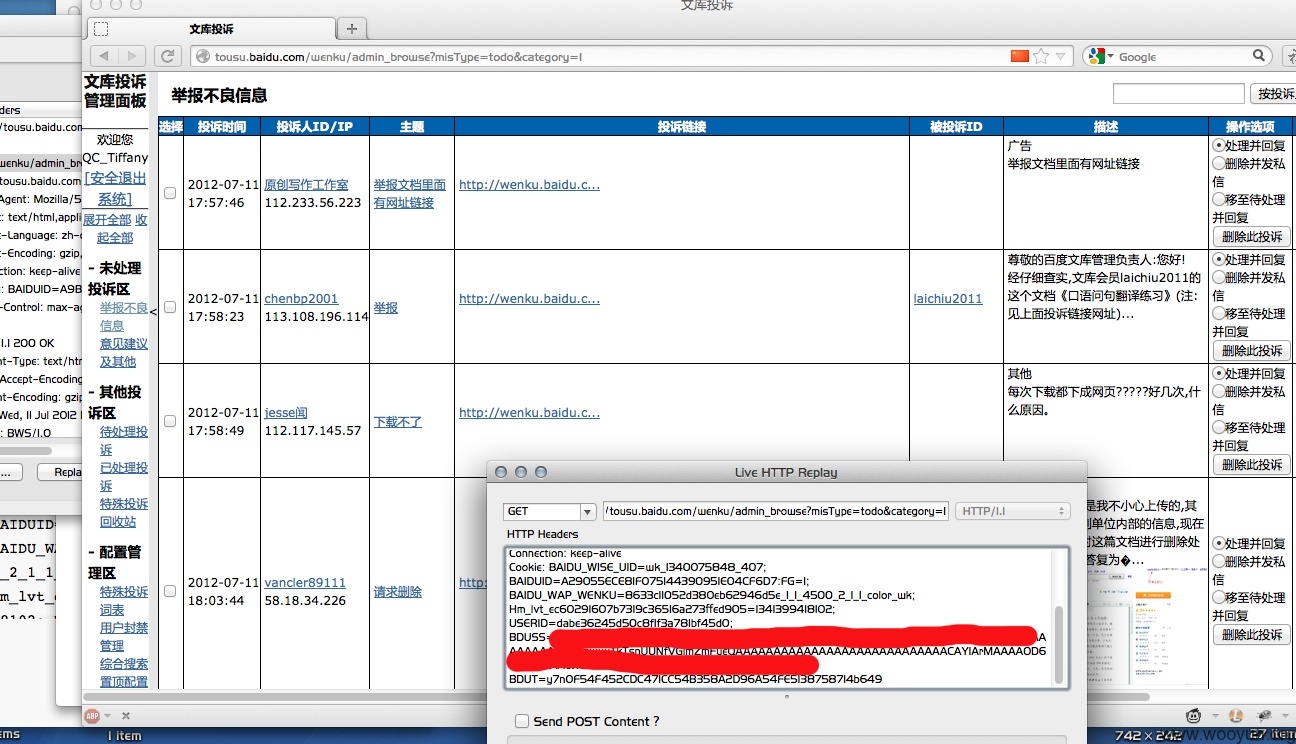The height and width of the screenshot is (744, 1296).
Task: Open 原创写作工作室 complainant link
Action: (306, 185)
